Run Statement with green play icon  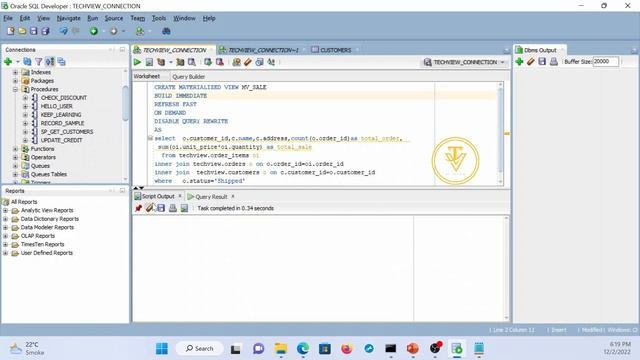click(x=137, y=62)
